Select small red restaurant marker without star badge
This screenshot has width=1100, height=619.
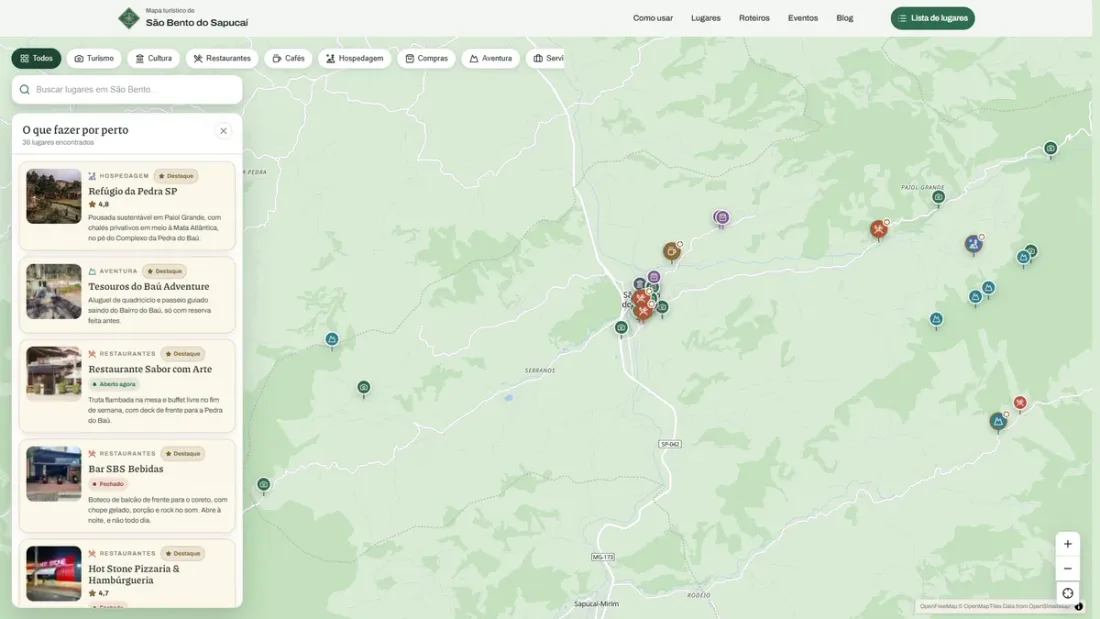(1020, 403)
